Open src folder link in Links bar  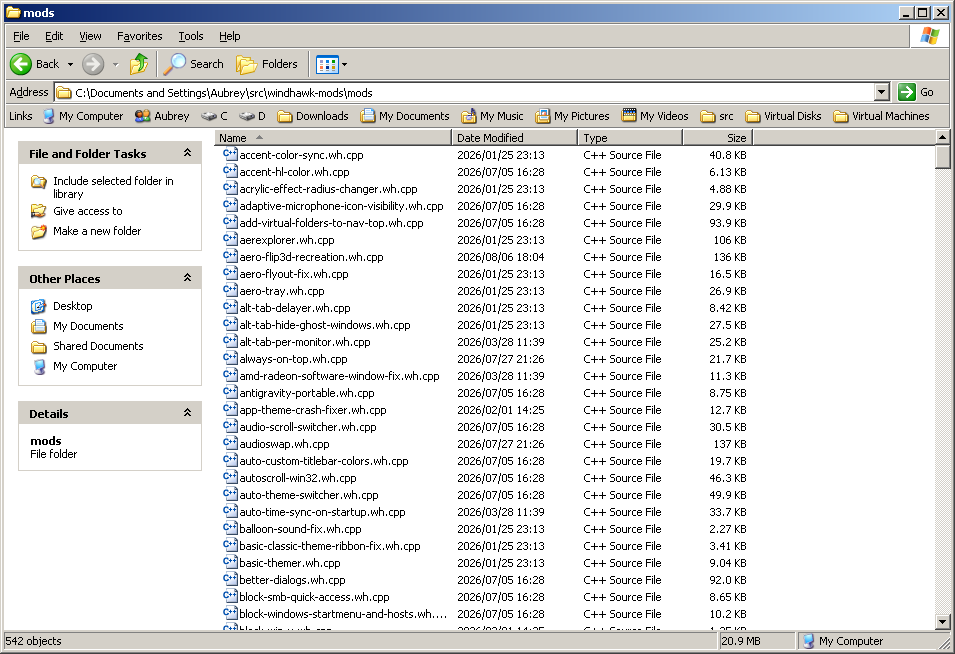pyautogui.click(x=717, y=116)
